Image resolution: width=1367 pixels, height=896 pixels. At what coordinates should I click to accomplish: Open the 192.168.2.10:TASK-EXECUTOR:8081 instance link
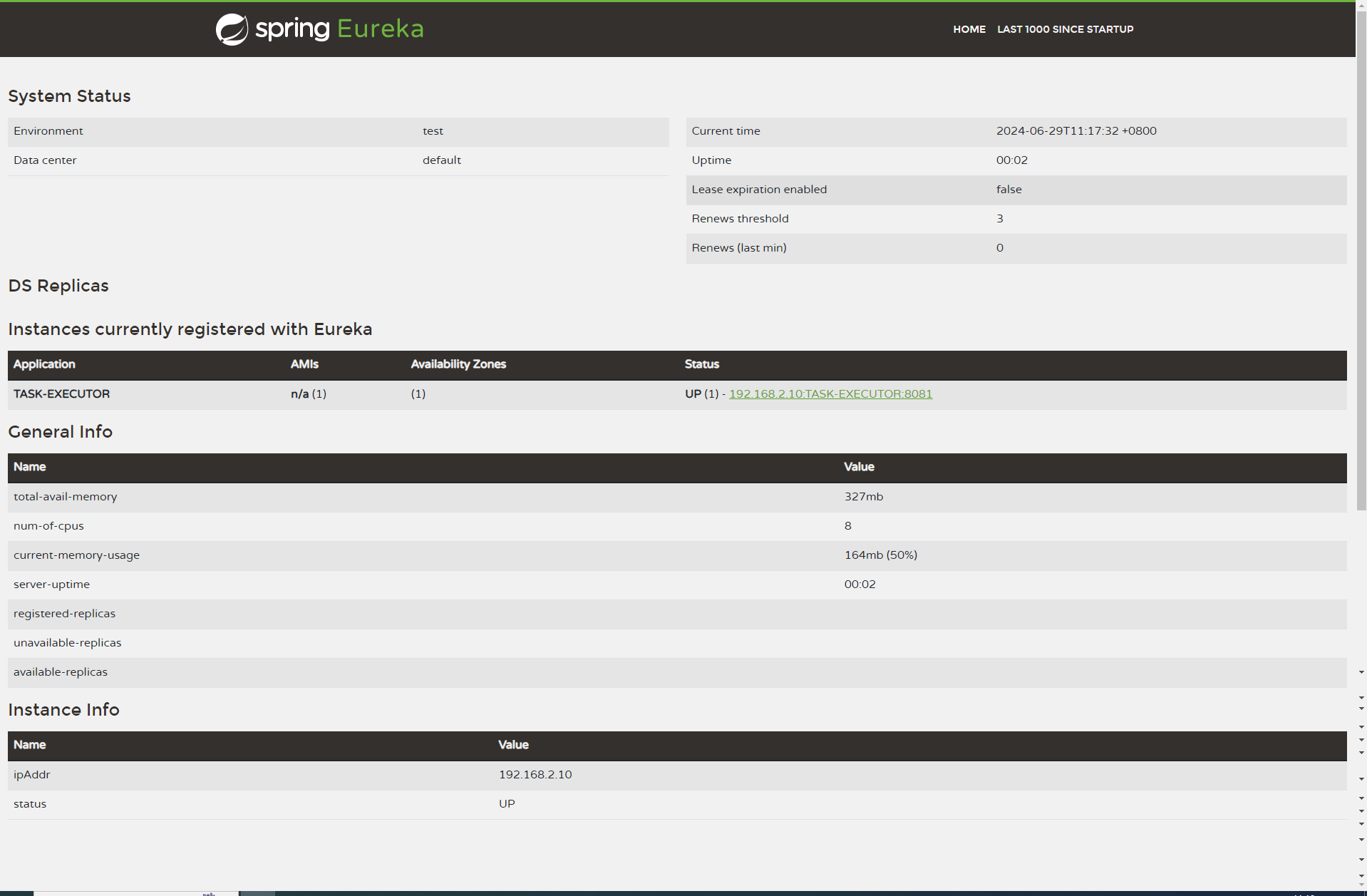point(830,394)
